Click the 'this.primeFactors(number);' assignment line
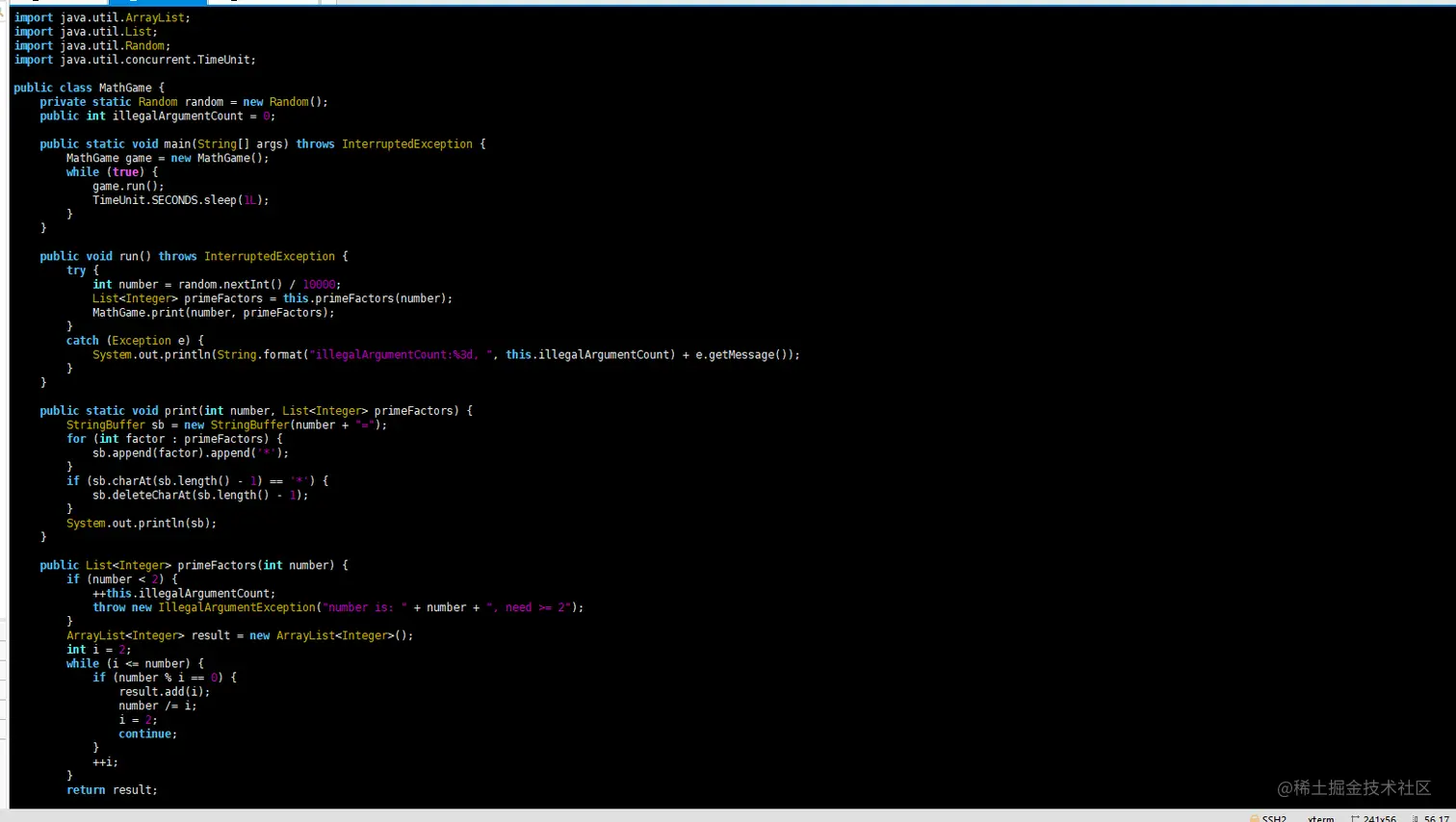Viewport: 1456px width, 822px height. tap(273, 298)
